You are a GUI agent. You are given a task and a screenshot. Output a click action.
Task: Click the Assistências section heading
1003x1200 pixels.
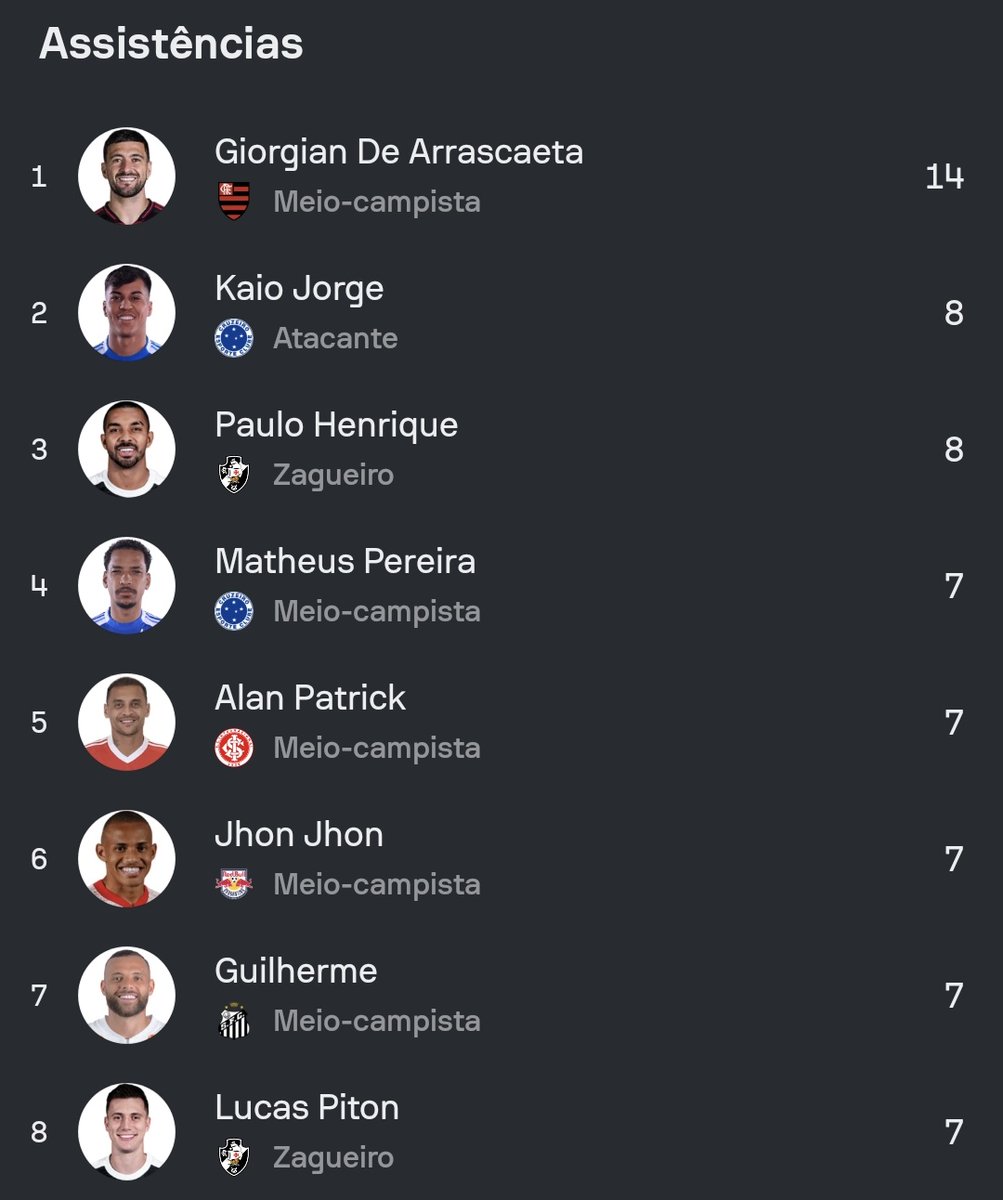(x=171, y=44)
